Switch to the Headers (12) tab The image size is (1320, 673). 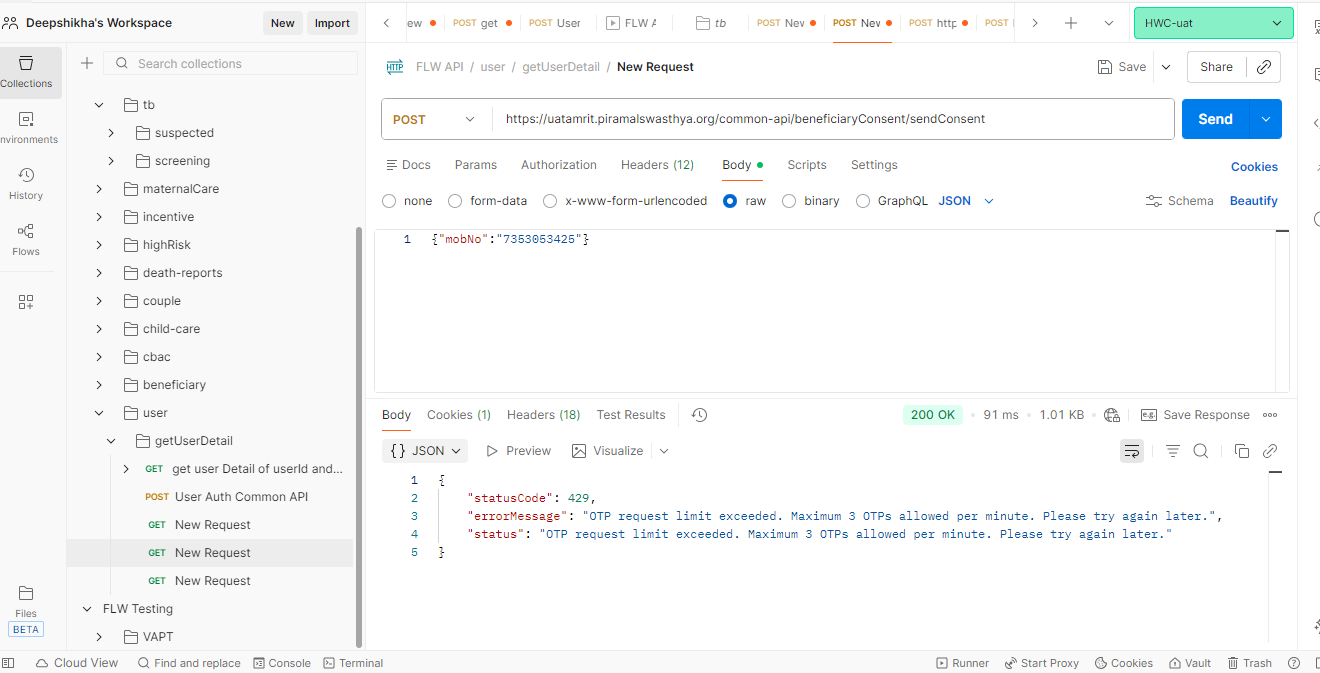pyautogui.click(x=657, y=165)
